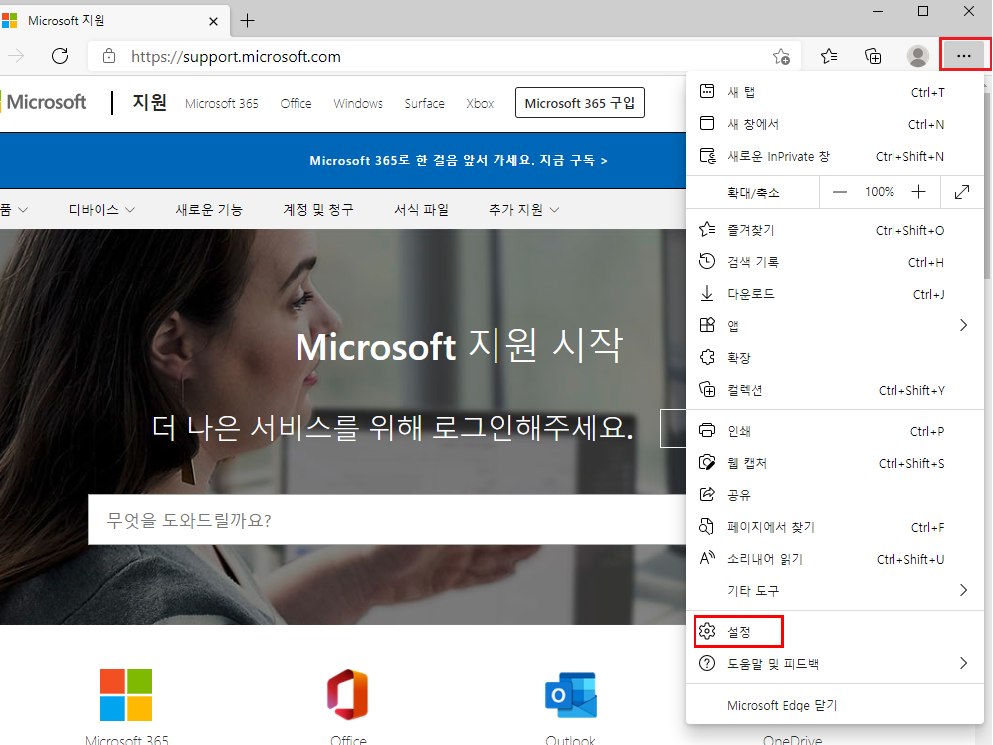This screenshot has height=745, width=993.
Task: Select 새 탭 menu item
Action: coord(835,92)
